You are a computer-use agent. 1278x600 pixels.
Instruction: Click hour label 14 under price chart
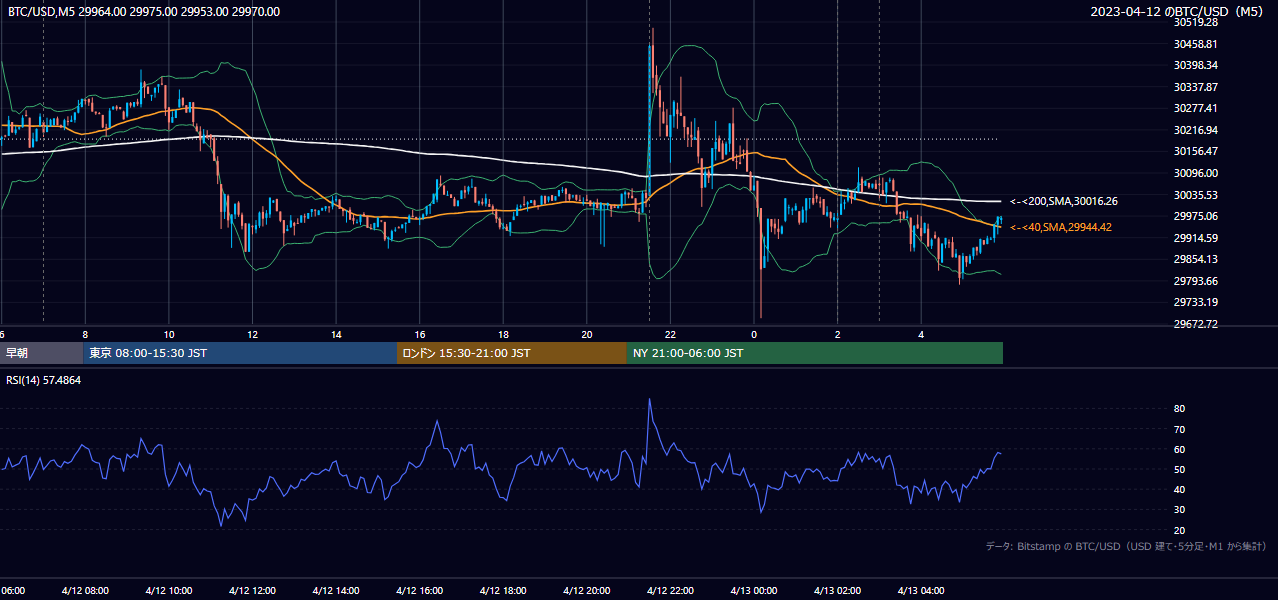click(336, 335)
